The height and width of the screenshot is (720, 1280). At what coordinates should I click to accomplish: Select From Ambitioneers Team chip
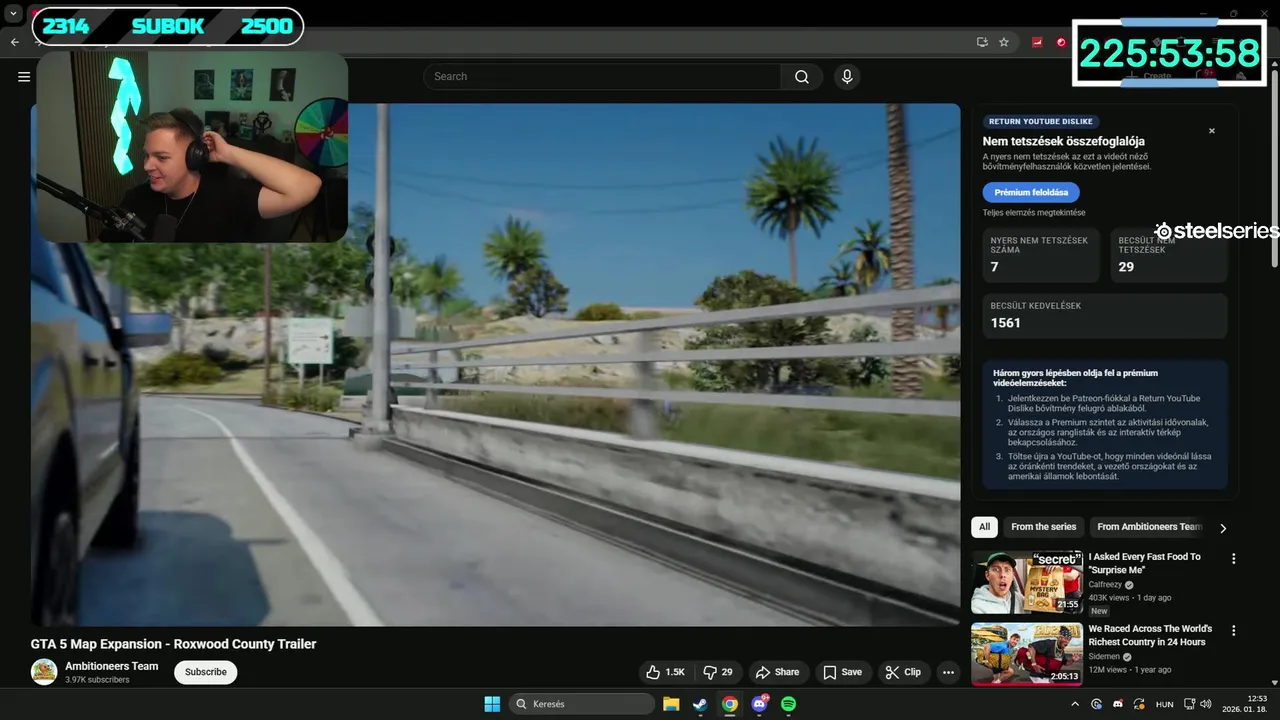1148,527
